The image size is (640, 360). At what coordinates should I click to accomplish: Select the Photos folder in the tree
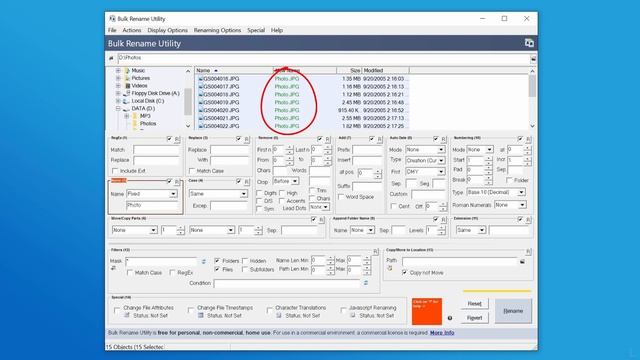pos(148,124)
